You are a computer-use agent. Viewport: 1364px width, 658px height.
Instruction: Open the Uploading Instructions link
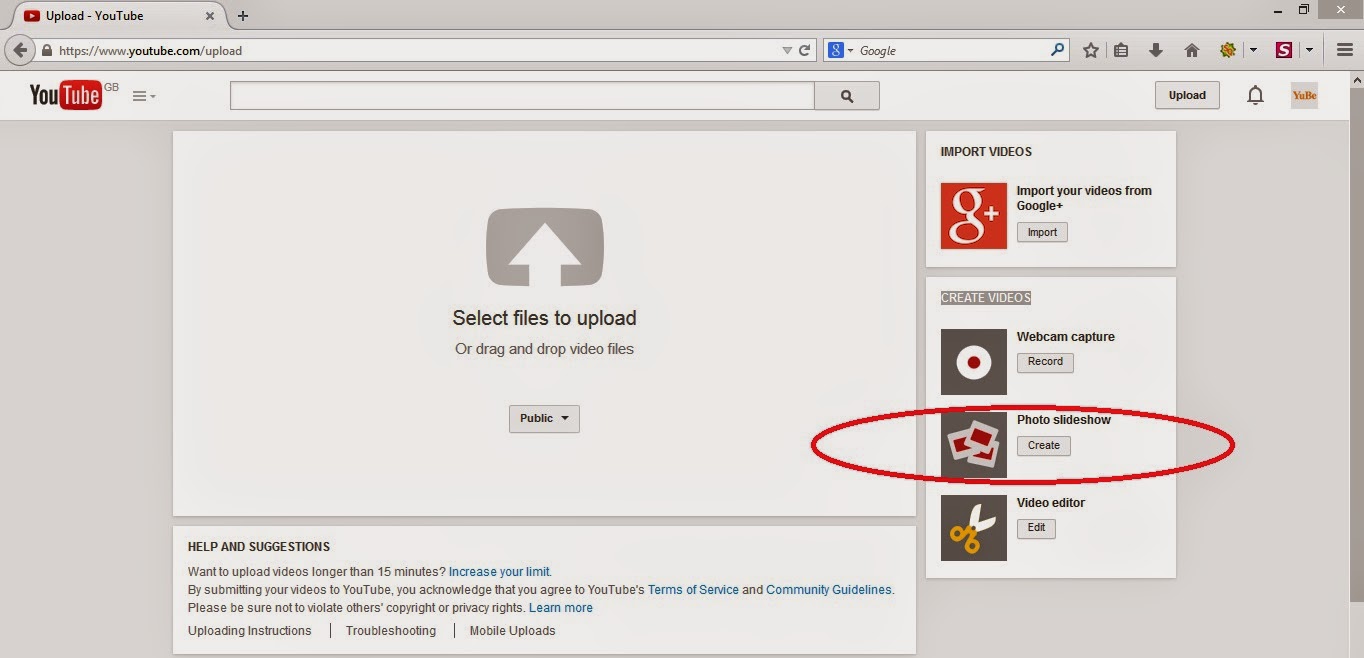coord(250,631)
